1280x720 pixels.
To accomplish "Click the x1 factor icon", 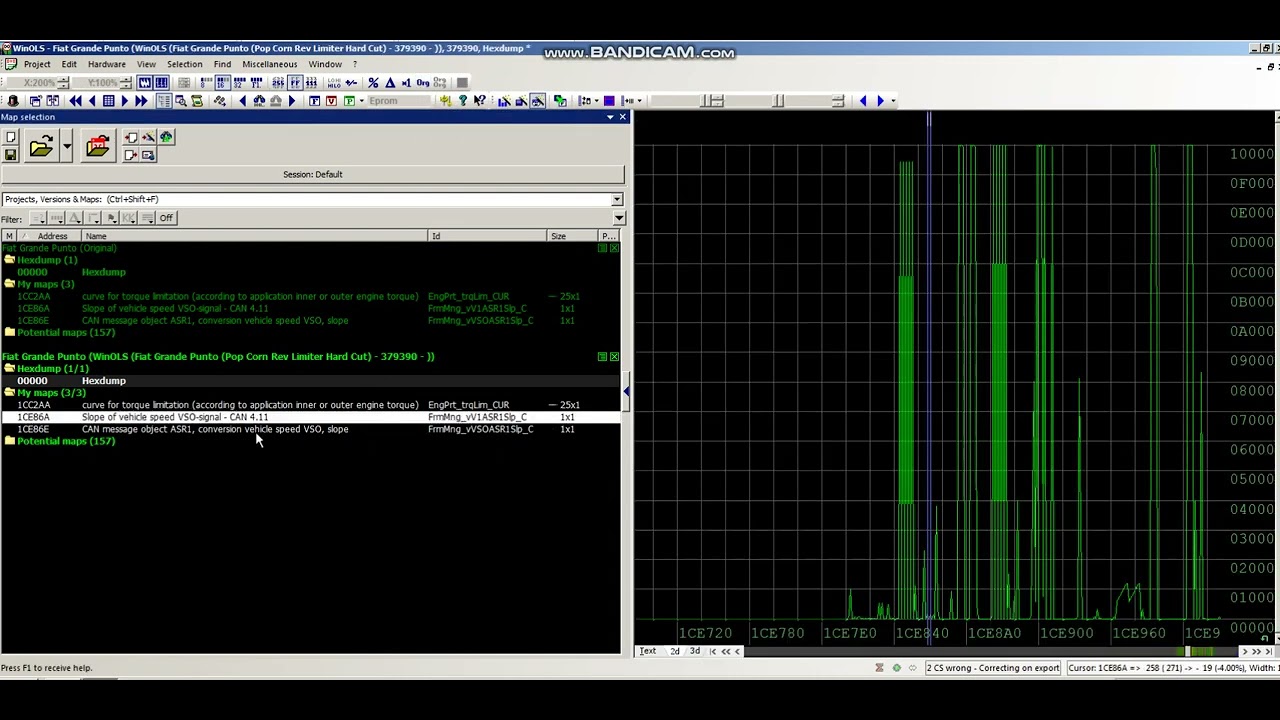I will 406,83.
